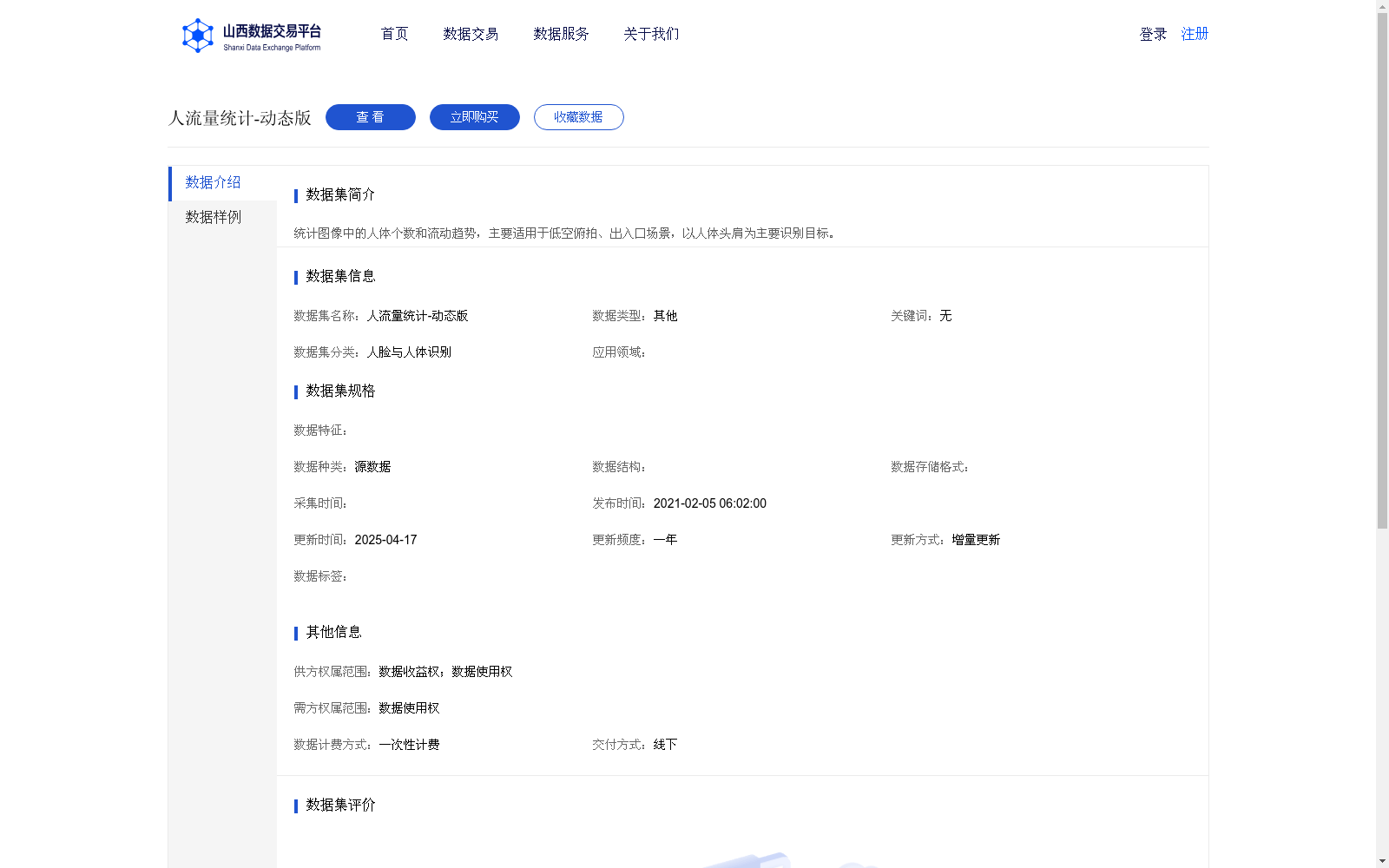Open the 数据交易 navigation menu
Viewport: 1389px width, 868px height.
pos(471,34)
